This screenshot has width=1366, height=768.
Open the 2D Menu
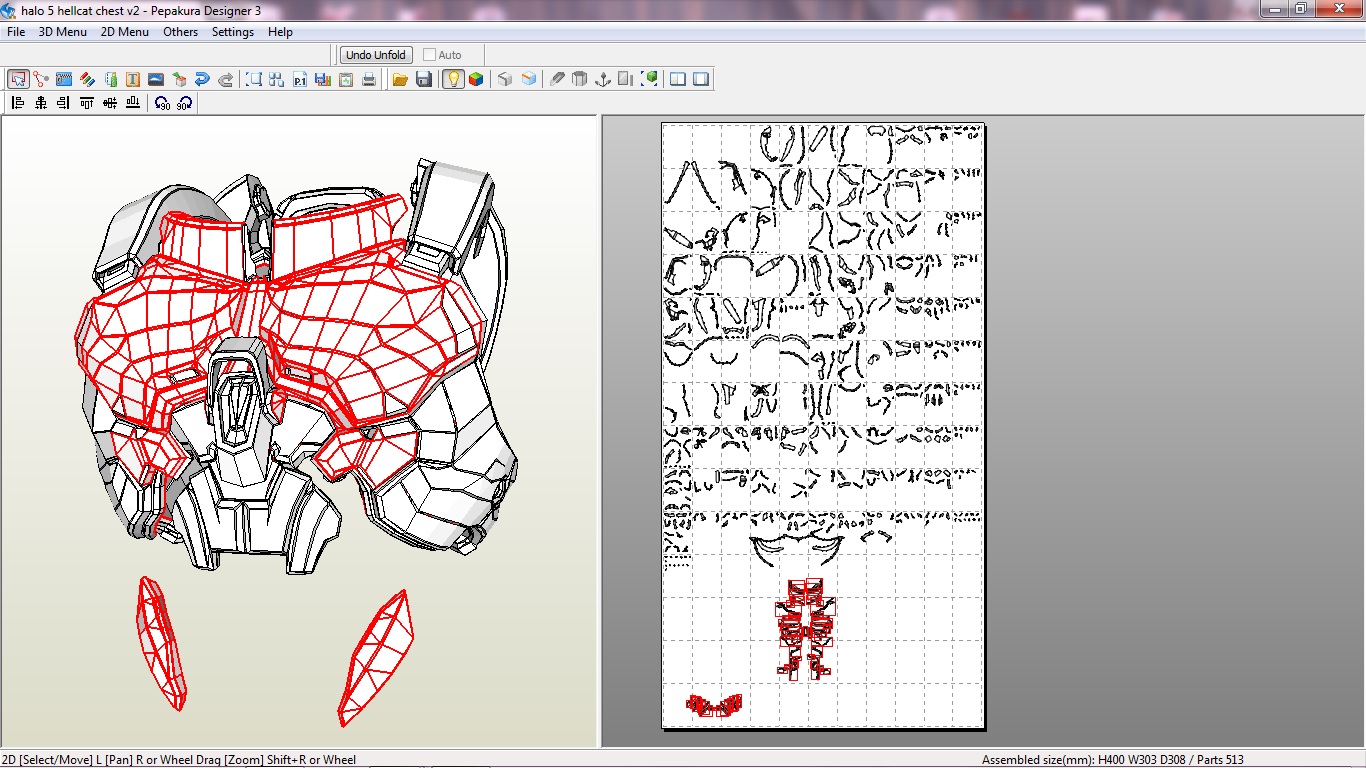(125, 32)
